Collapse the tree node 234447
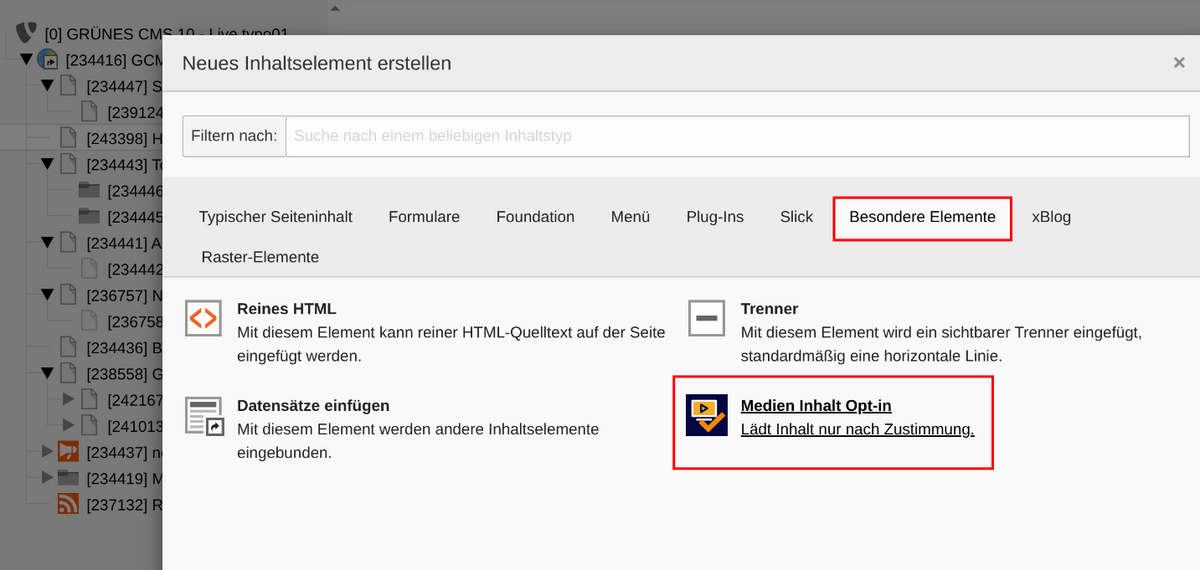 tap(47, 86)
